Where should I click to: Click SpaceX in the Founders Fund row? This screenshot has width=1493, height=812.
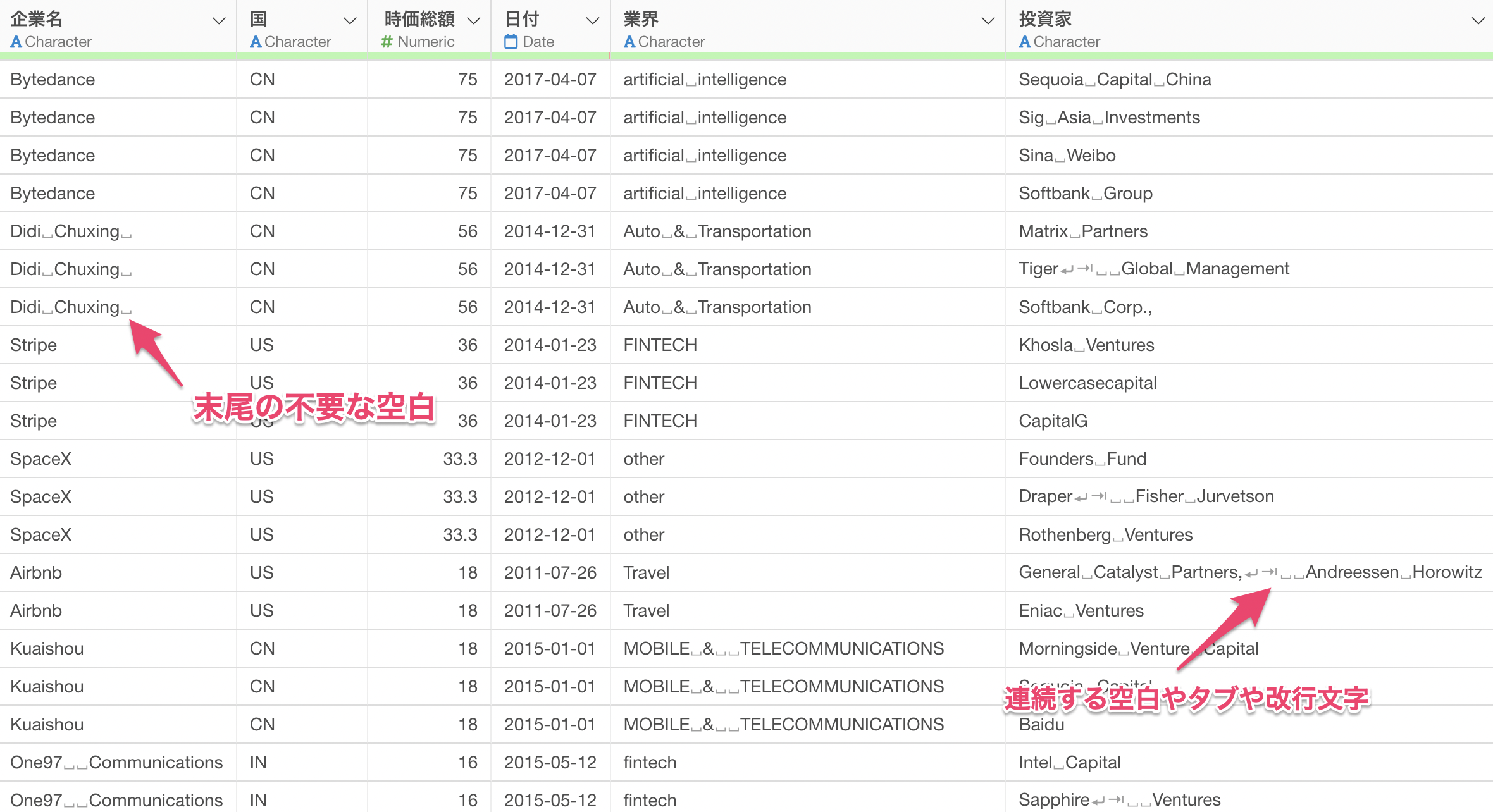tap(40, 458)
